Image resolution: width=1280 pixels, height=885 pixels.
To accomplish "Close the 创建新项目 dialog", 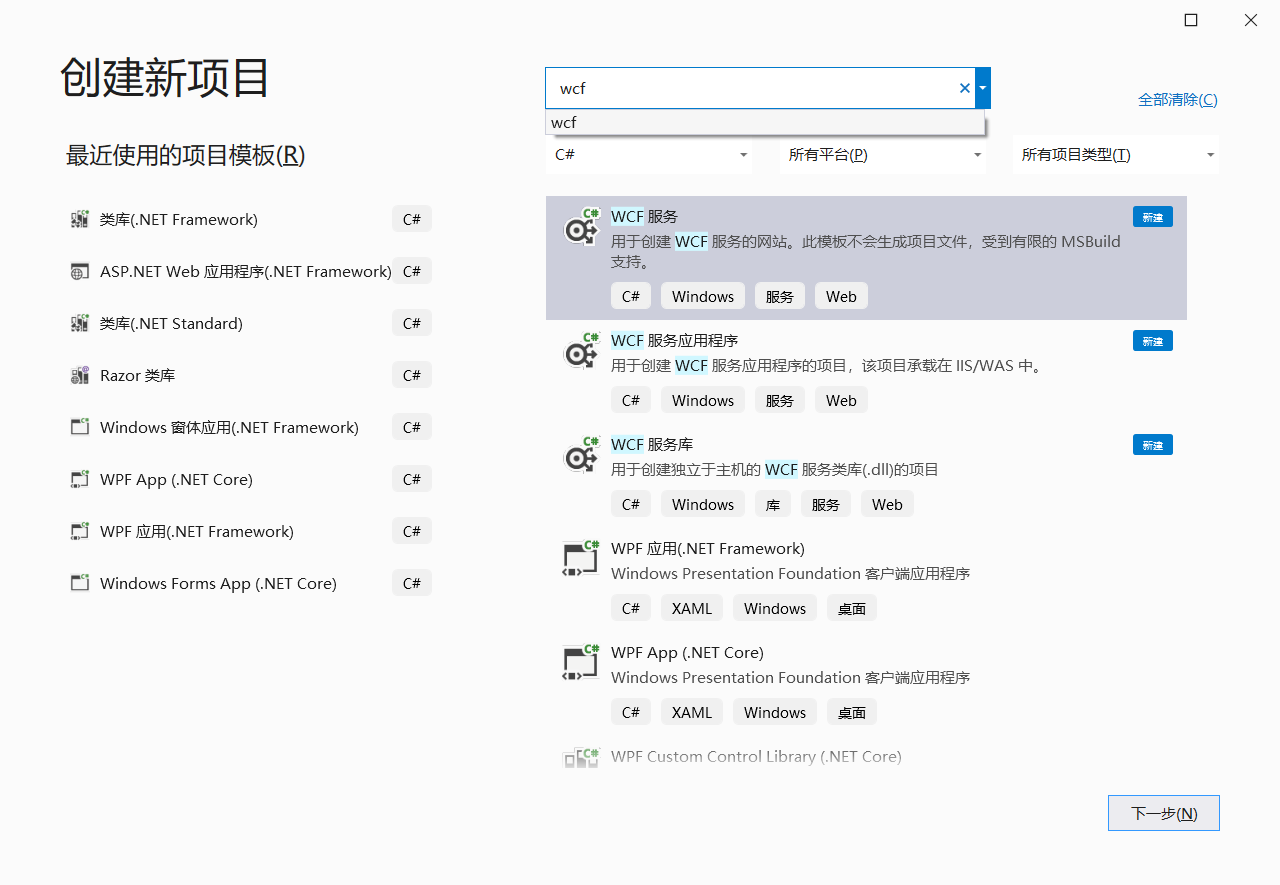I will [1251, 20].
